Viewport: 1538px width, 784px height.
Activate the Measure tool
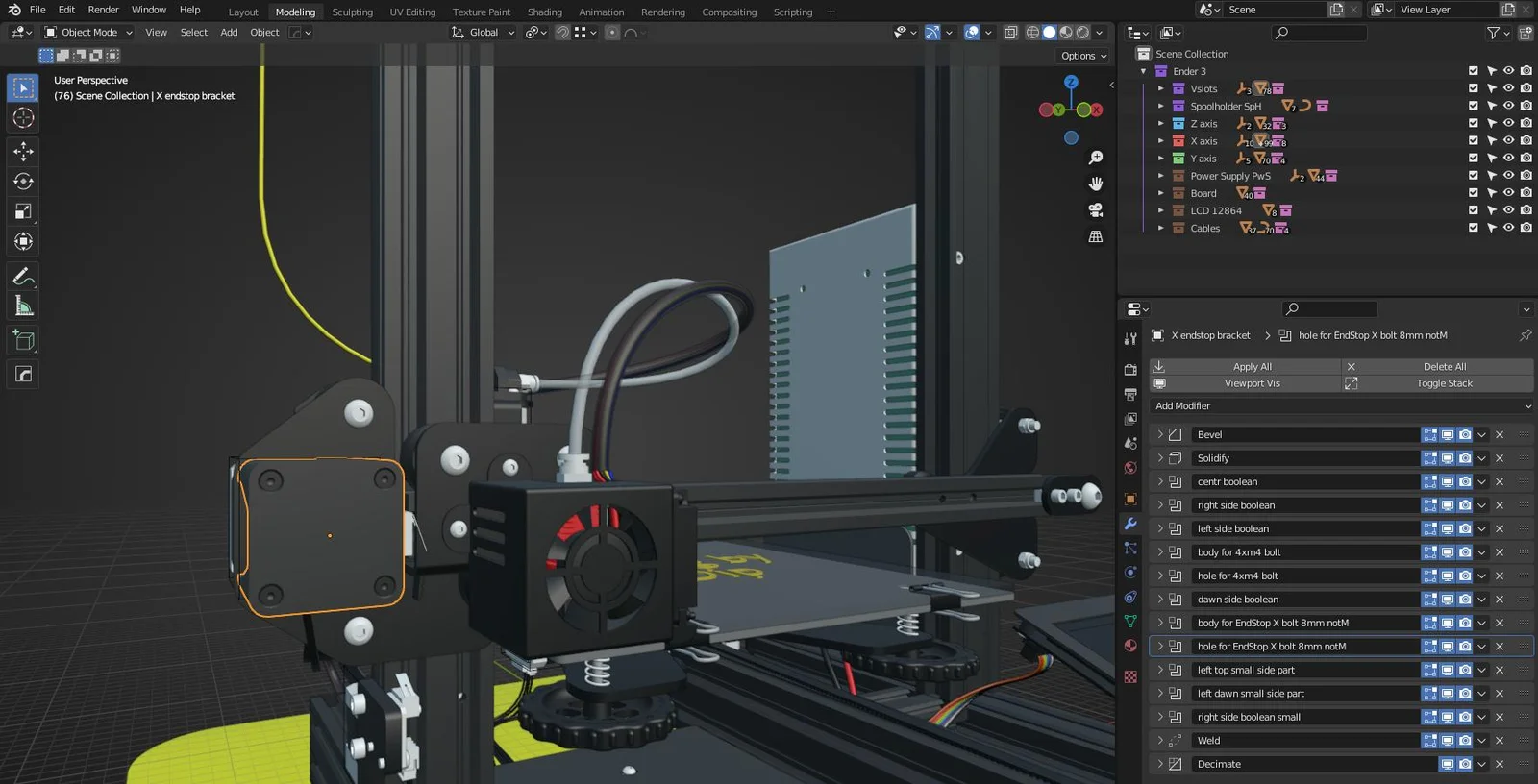(23, 306)
